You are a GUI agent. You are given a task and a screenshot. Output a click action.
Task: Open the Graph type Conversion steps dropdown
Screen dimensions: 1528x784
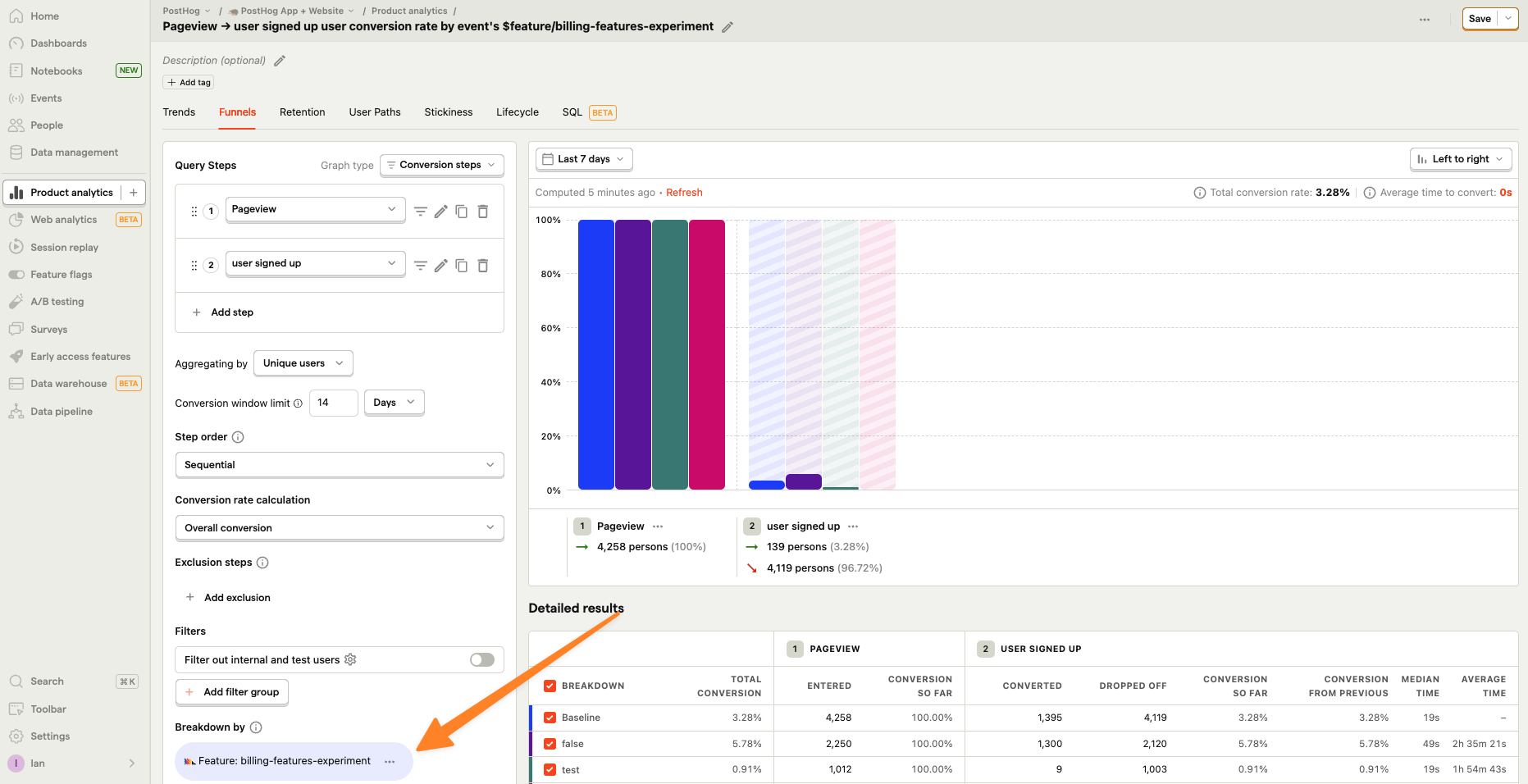(441, 165)
